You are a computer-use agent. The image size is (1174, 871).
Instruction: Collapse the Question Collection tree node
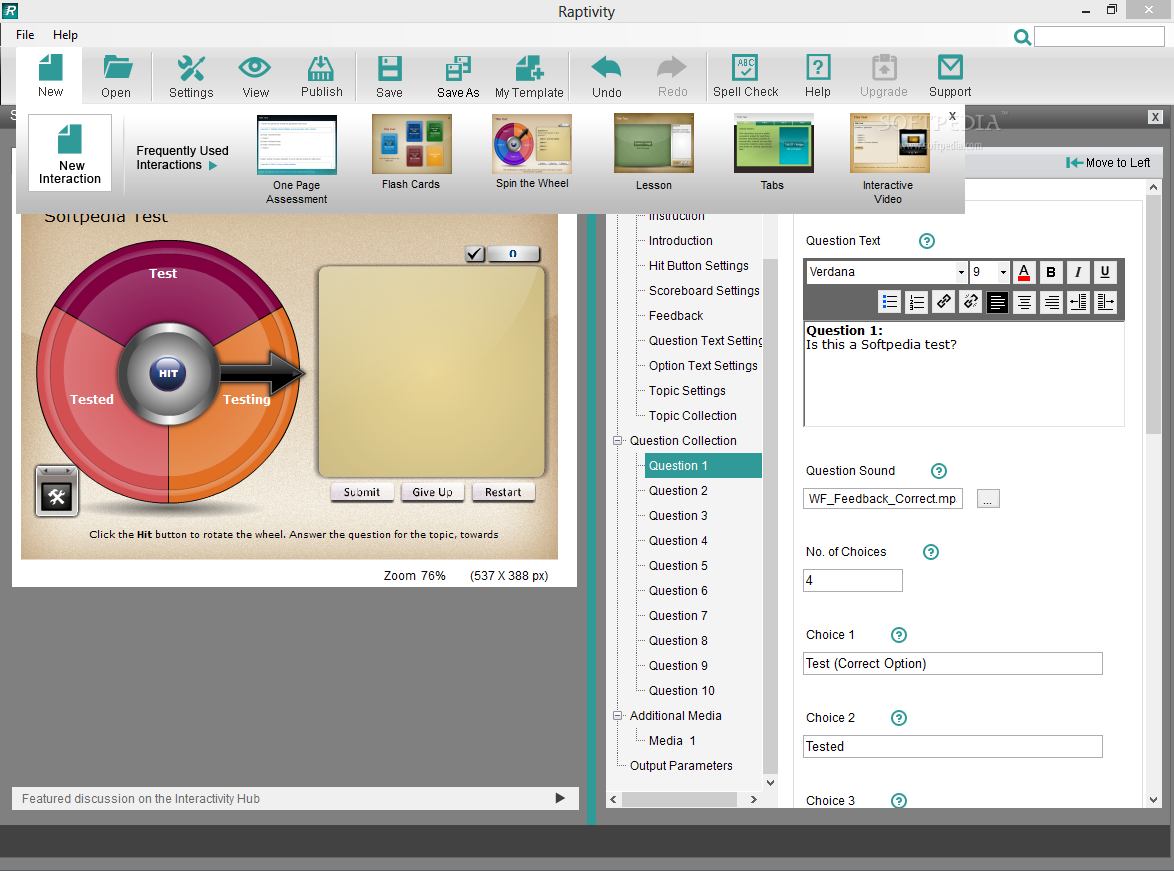coord(618,441)
